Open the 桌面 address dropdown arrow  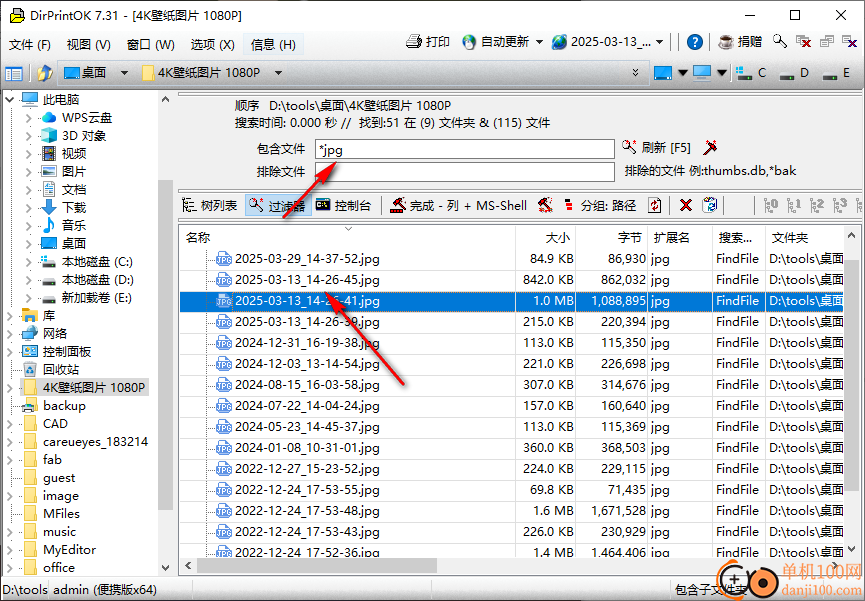124,73
